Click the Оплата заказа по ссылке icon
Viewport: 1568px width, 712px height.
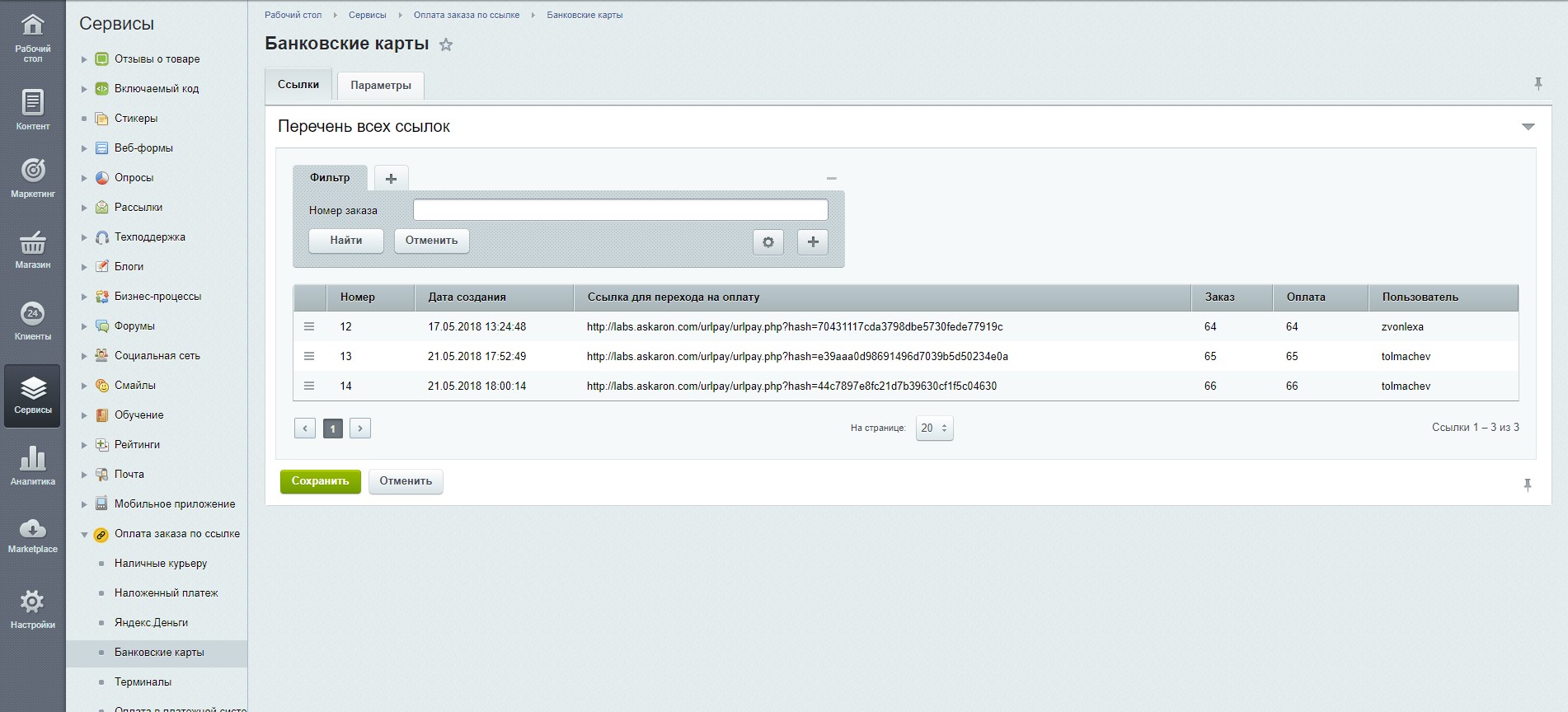point(101,534)
